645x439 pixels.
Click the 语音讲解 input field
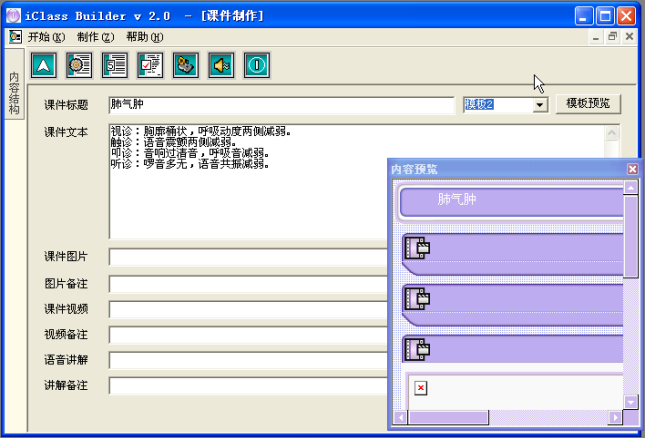pos(248,360)
